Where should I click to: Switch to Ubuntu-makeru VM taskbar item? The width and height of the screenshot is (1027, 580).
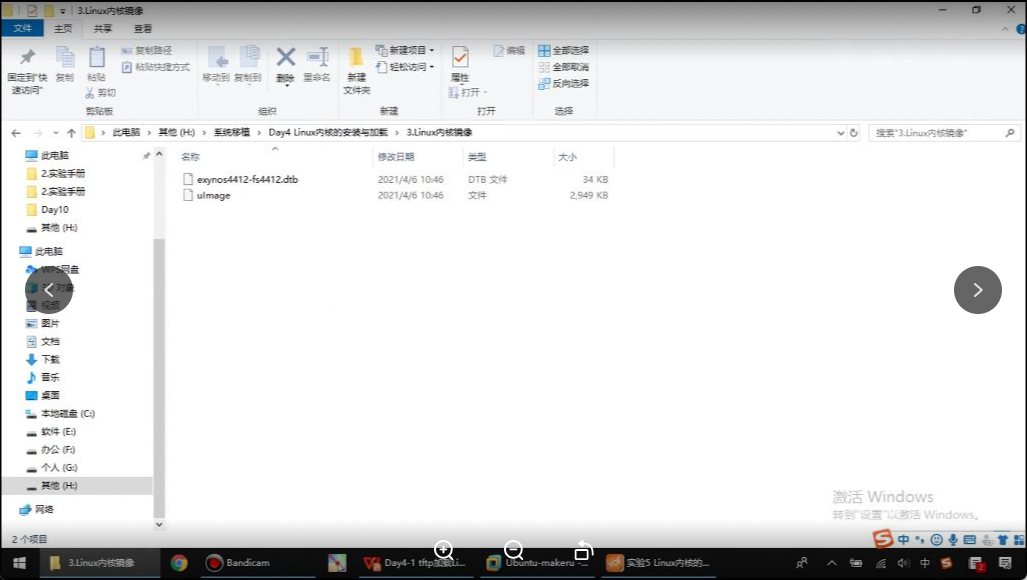538,563
